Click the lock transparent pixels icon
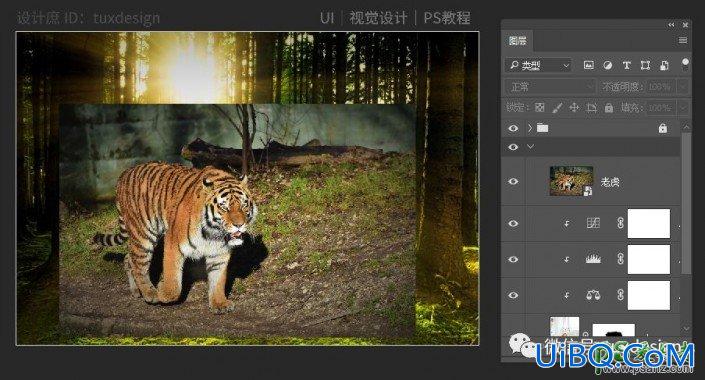705x380 pixels. click(x=540, y=107)
